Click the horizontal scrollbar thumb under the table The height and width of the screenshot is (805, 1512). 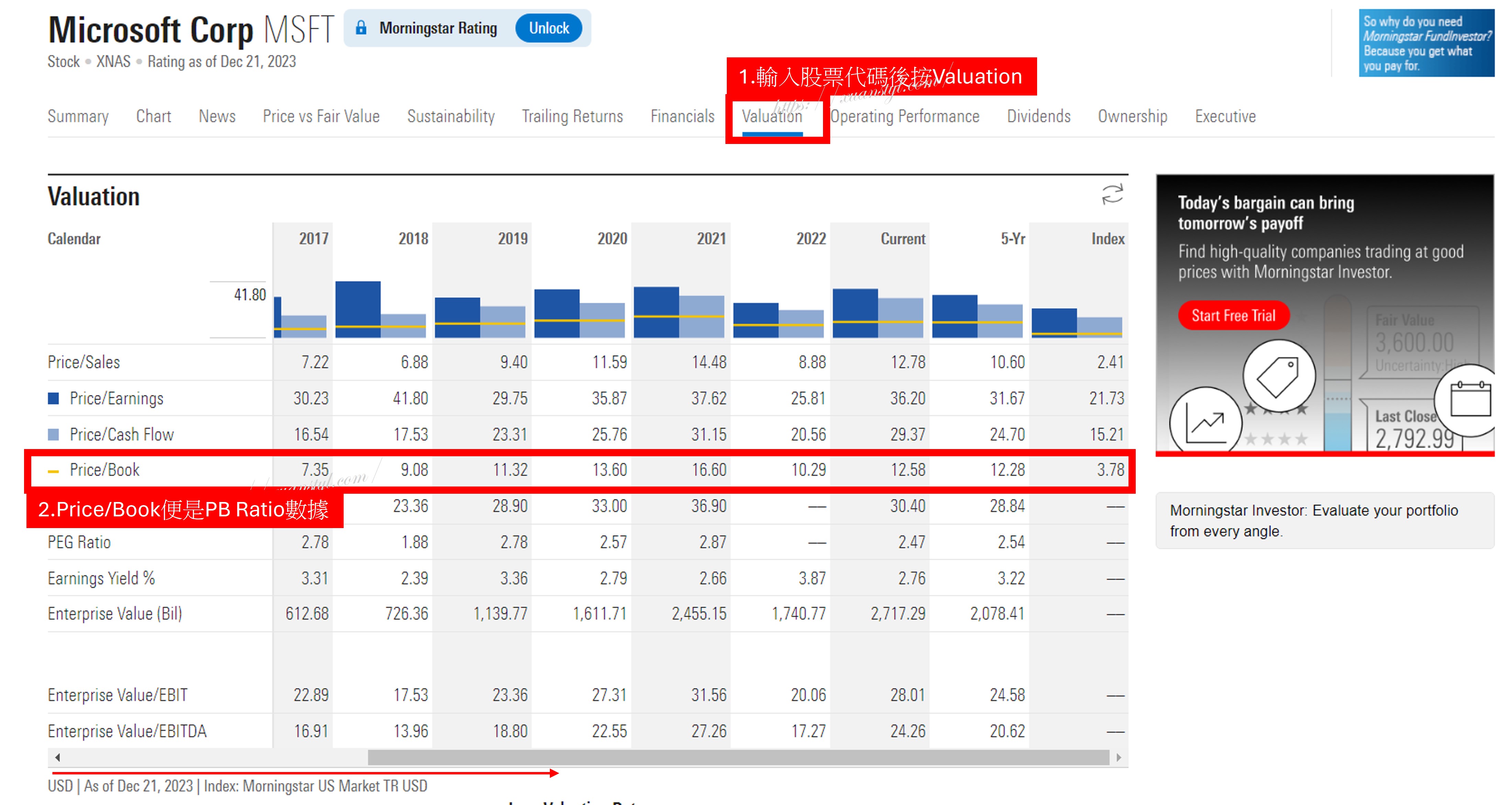738,757
